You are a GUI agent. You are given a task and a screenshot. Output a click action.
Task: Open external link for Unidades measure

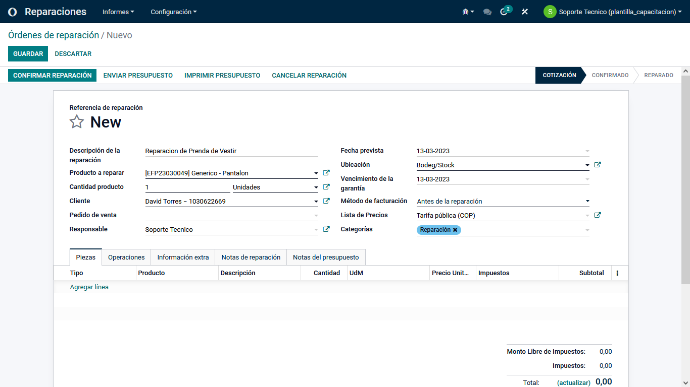326,187
